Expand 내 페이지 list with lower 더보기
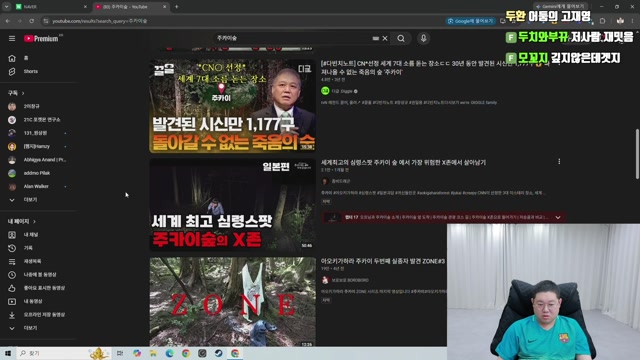Screen dimensions: 640x360 point(23,328)
